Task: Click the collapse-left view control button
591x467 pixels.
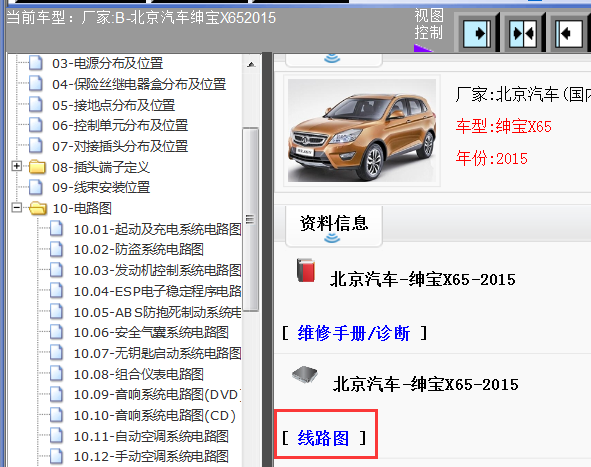Action: 569,34
